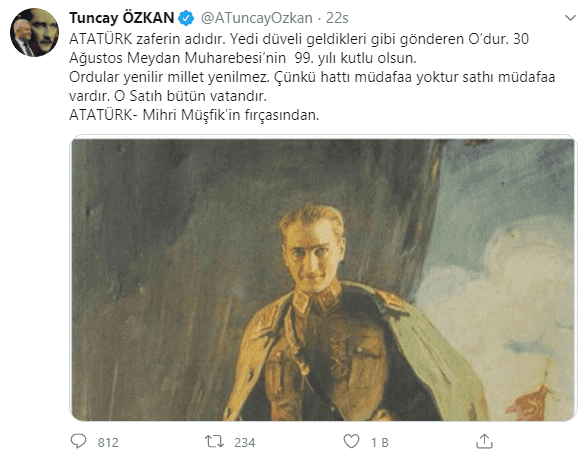Like the tweet with the heart icon

(x=351, y=442)
